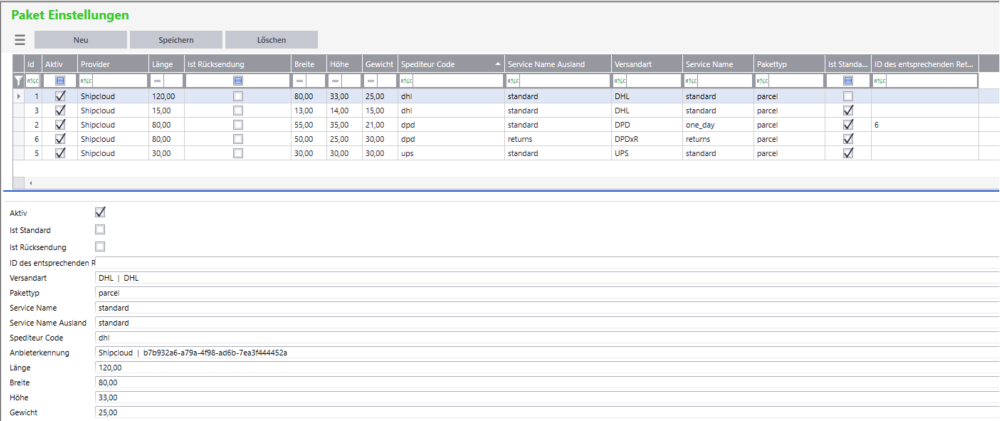Screen dimensions: 1000x421
Task: Click the Aktiv column filter icon
Action: tap(60, 80)
